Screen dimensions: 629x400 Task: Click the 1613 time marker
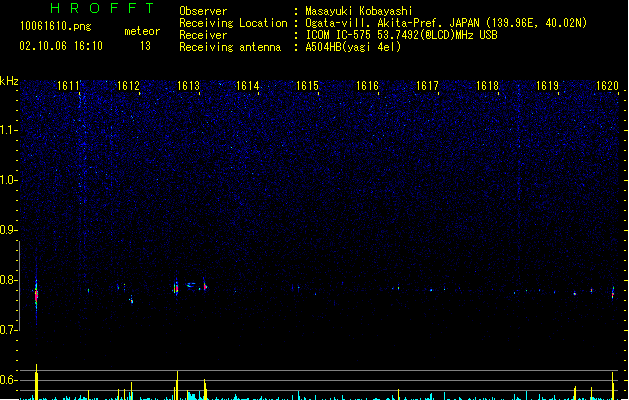[x=188, y=86]
